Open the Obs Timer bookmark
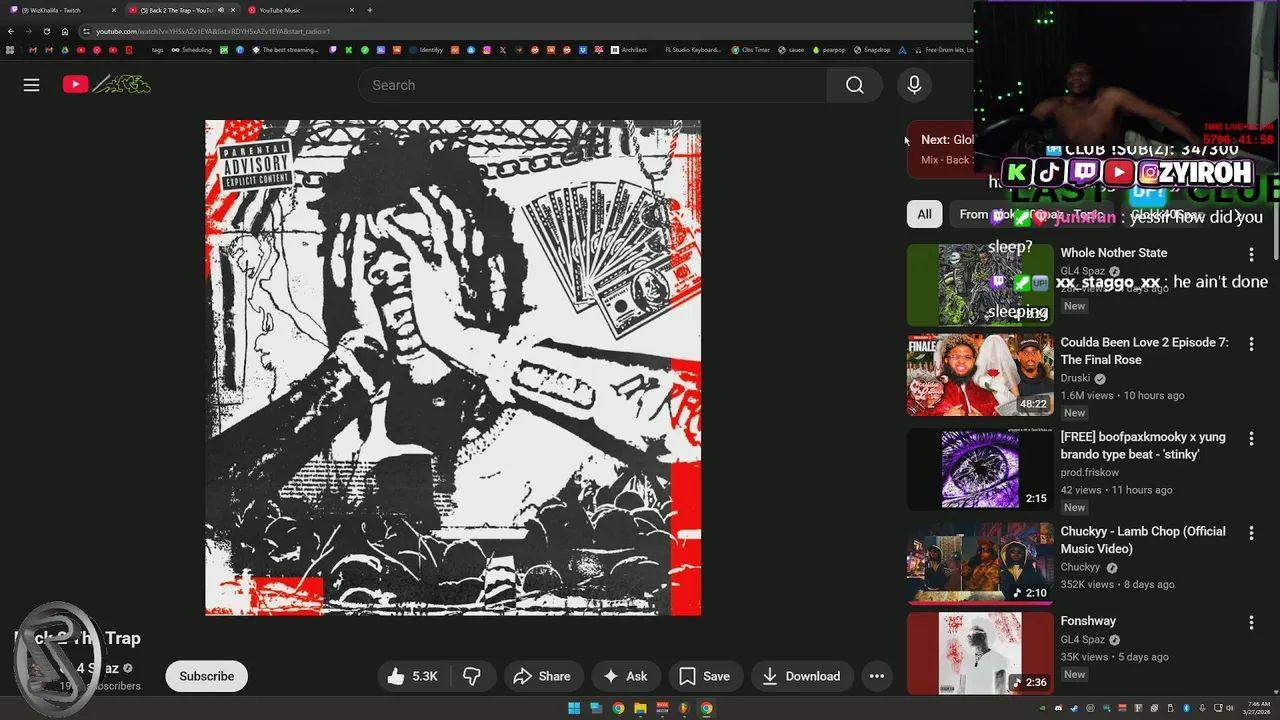The width and height of the screenshot is (1280, 720). pyautogui.click(x=751, y=50)
